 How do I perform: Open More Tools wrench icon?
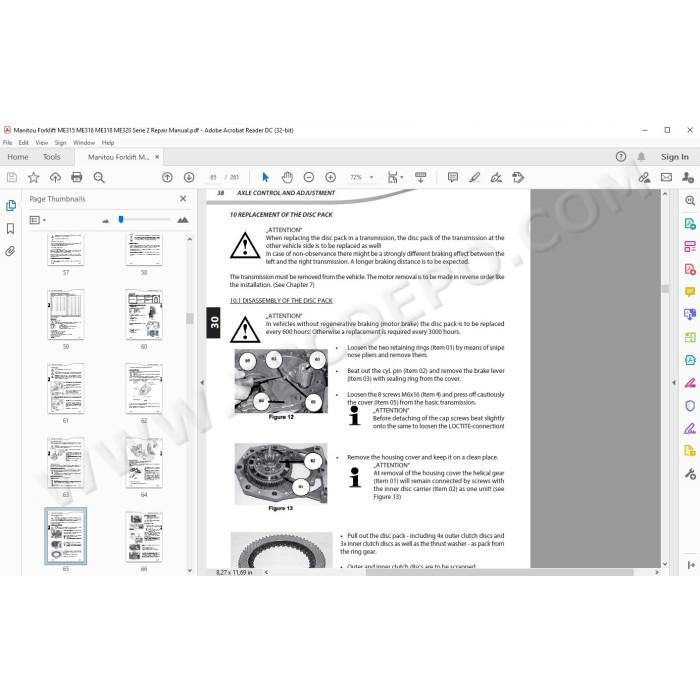pos(690,474)
